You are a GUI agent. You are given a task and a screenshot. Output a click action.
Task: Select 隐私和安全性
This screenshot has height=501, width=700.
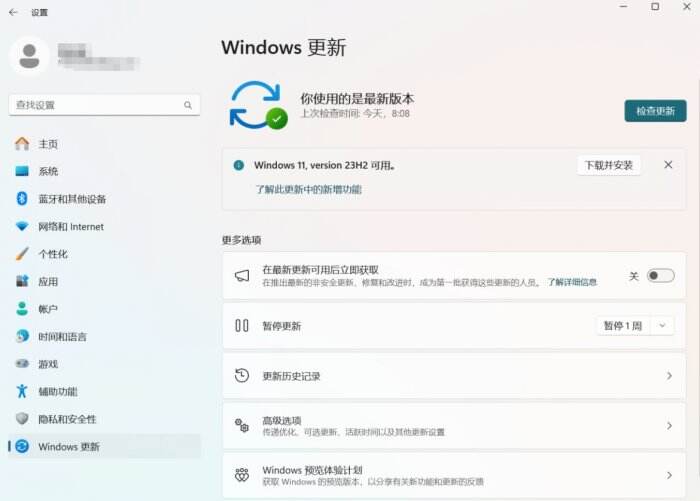coord(105,419)
